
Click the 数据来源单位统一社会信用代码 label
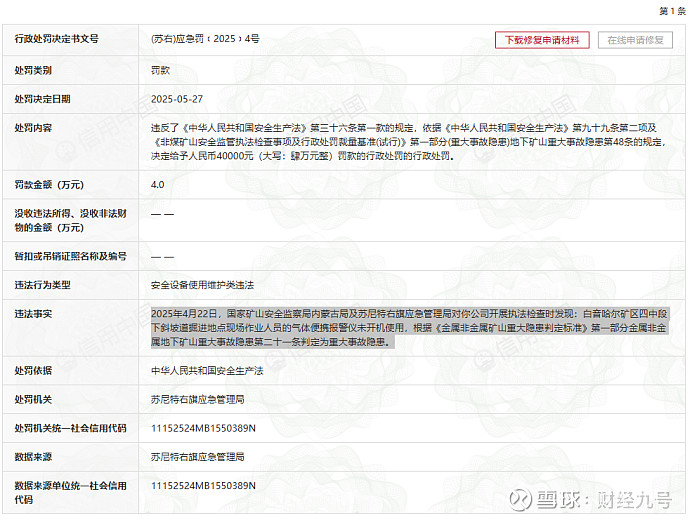click(71, 493)
